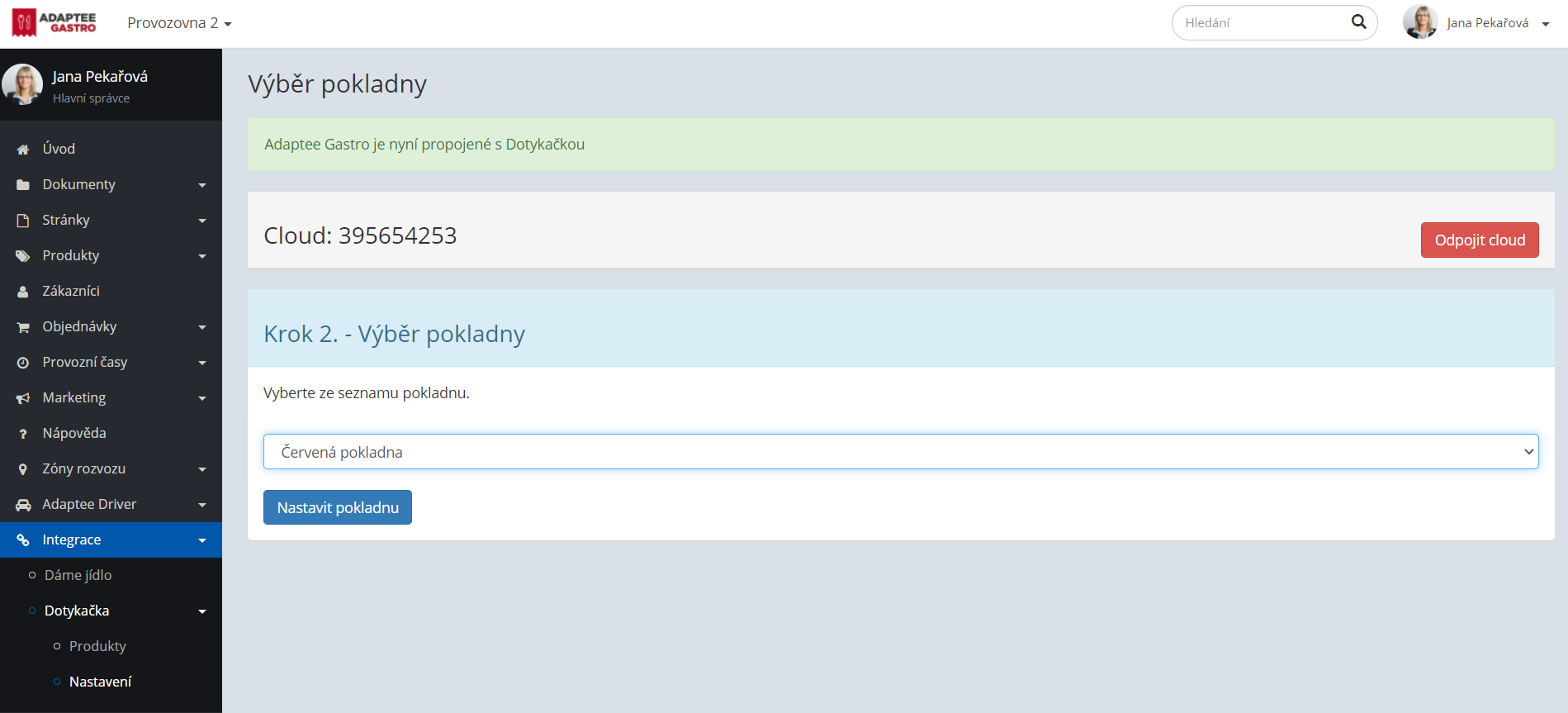Click the Cloud: 395654253 text

coord(360,235)
